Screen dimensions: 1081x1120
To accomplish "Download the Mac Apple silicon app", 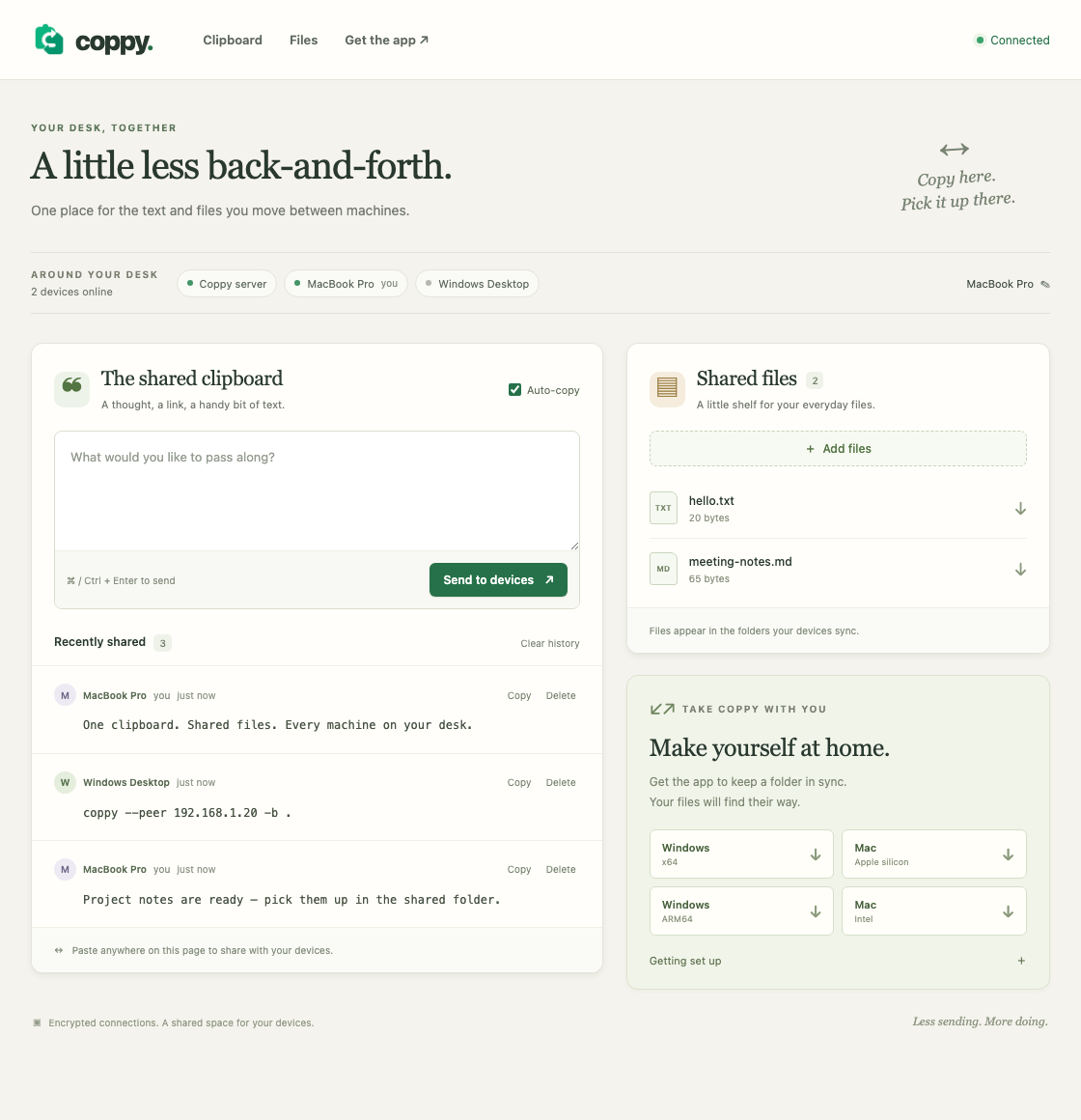I will [x=934, y=854].
